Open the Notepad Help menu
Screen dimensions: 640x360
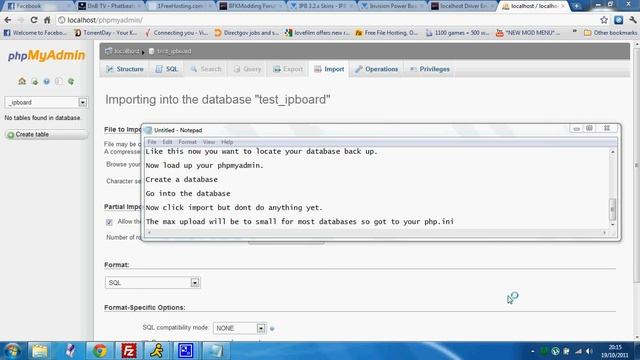[227, 142]
